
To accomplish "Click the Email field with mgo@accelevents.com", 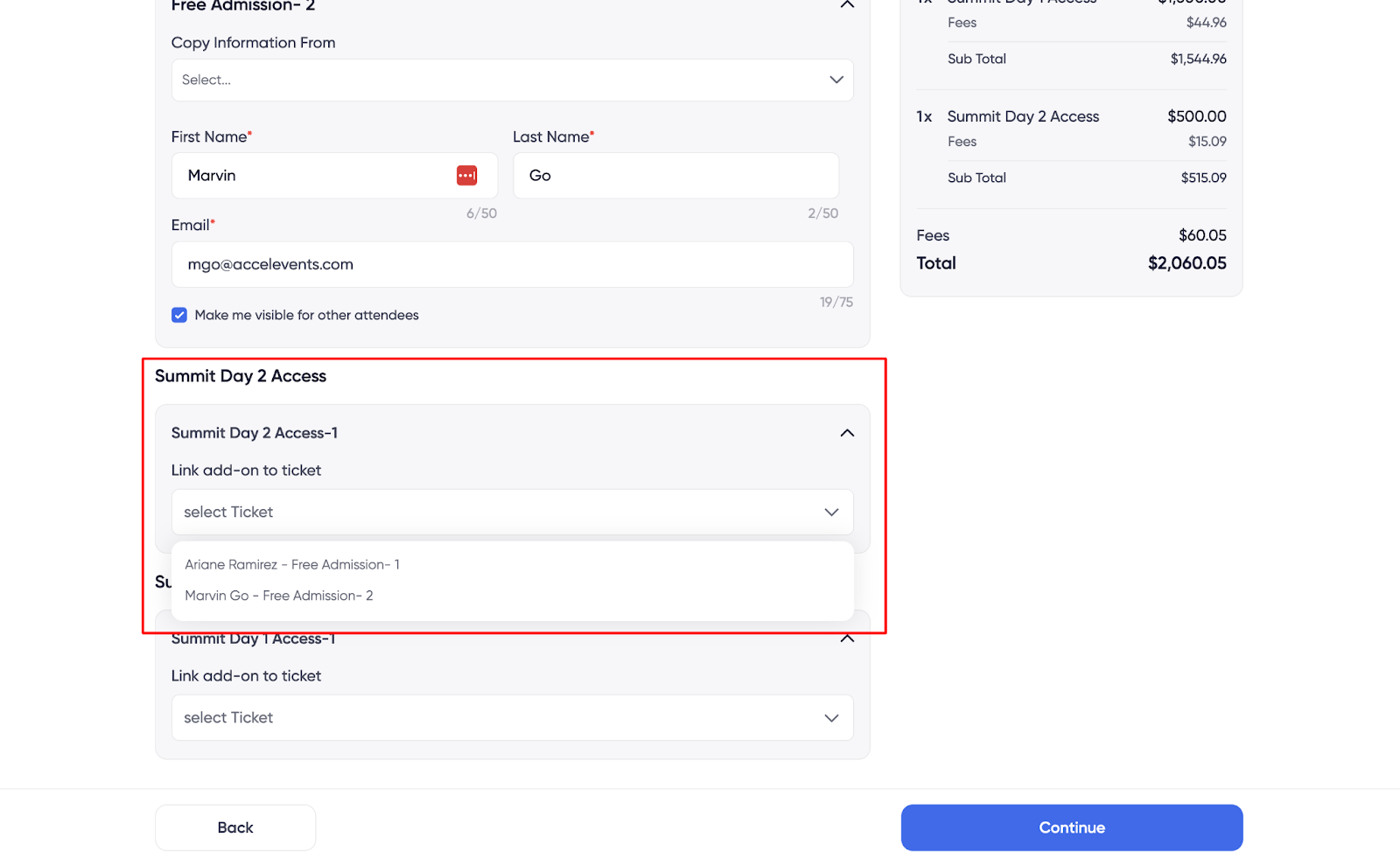I will tap(512, 264).
